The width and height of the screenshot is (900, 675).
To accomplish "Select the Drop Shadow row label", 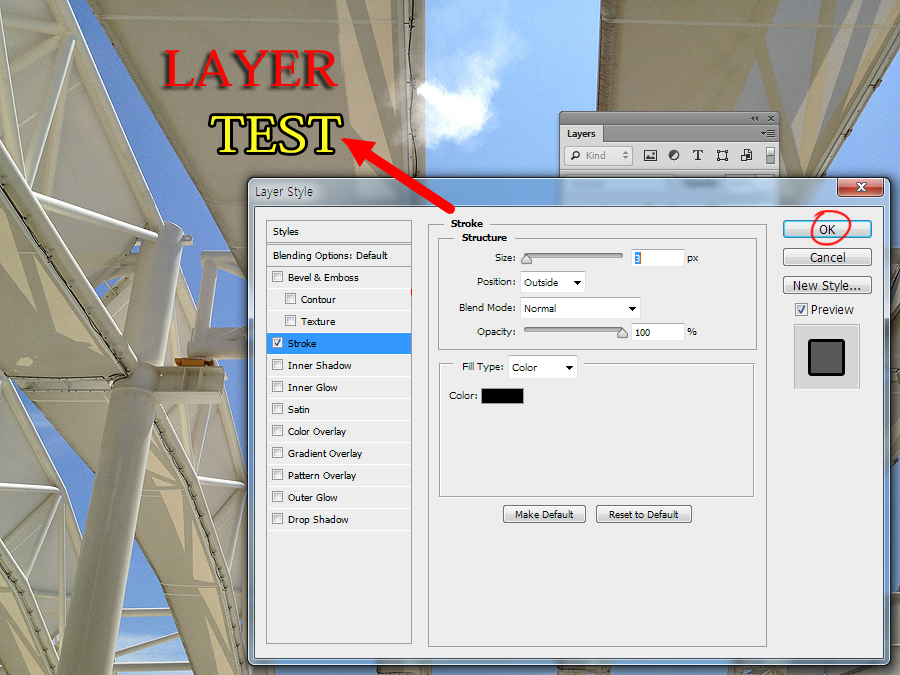I will click(x=318, y=519).
